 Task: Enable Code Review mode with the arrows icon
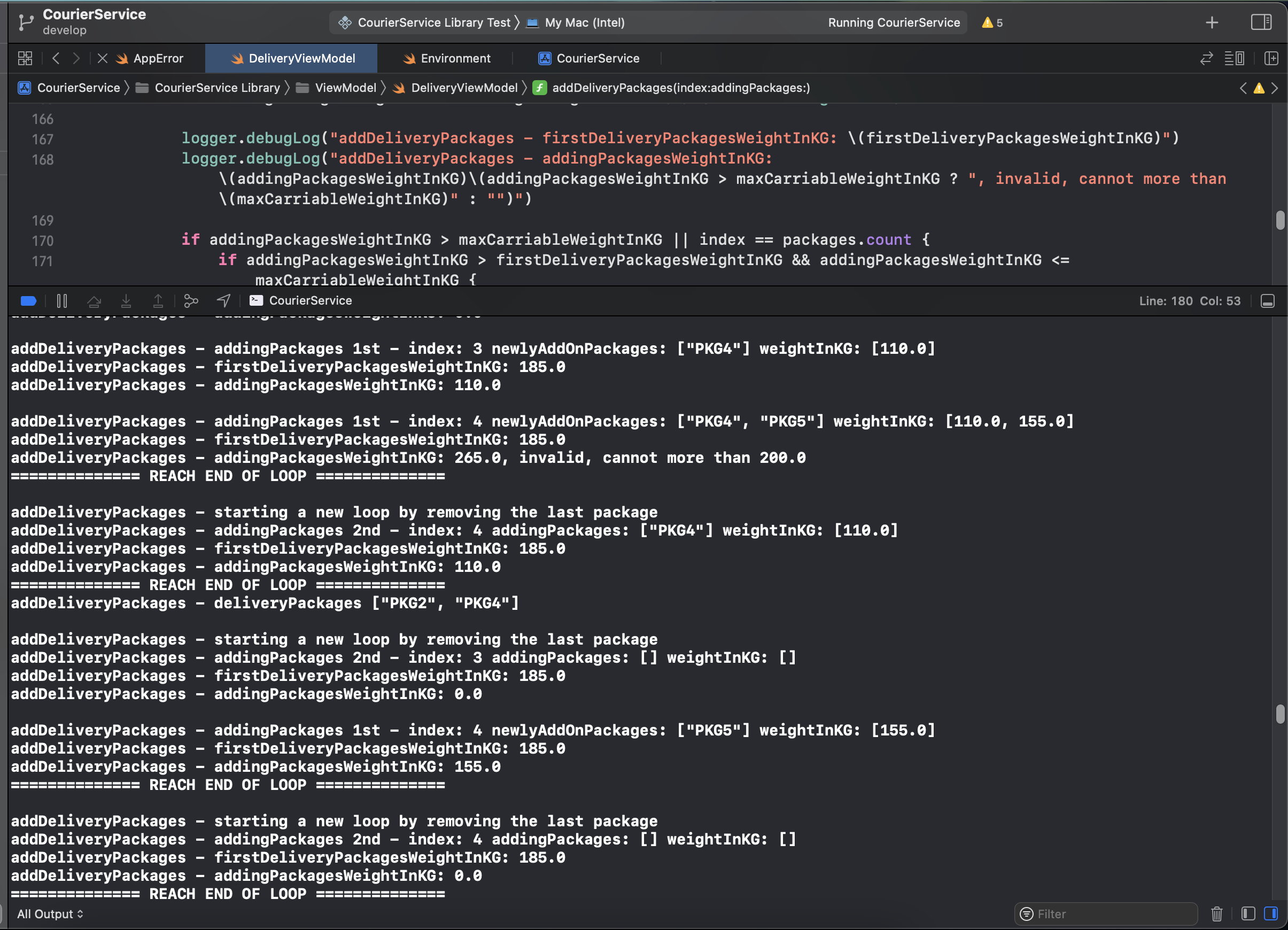(x=1206, y=58)
